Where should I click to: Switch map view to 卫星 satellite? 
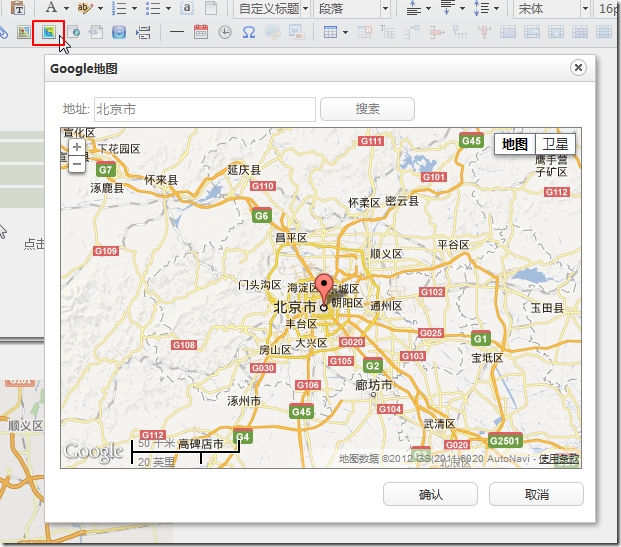pyautogui.click(x=555, y=144)
